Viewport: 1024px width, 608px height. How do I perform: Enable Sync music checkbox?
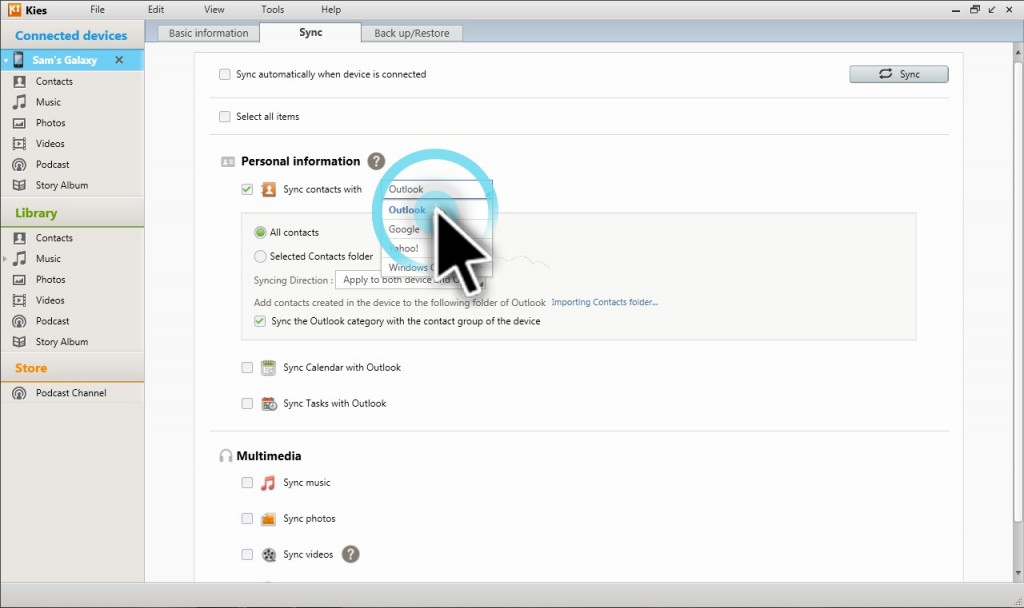pyautogui.click(x=247, y=483)
